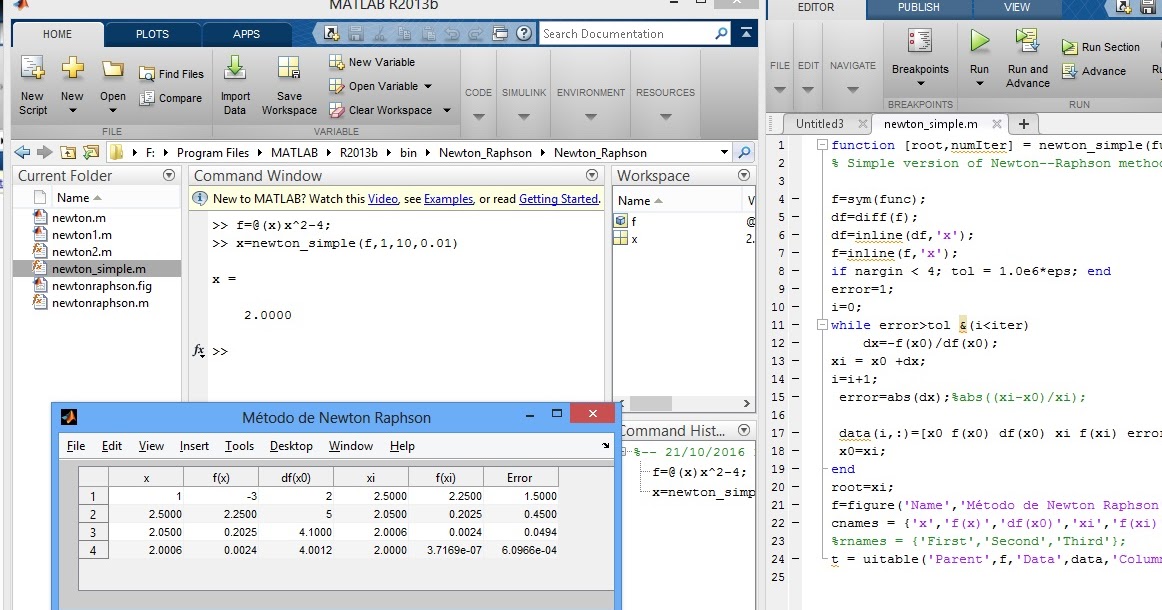
Task: Click the search magnifier in Search Documentation
Action: click(x=721, y=33)
